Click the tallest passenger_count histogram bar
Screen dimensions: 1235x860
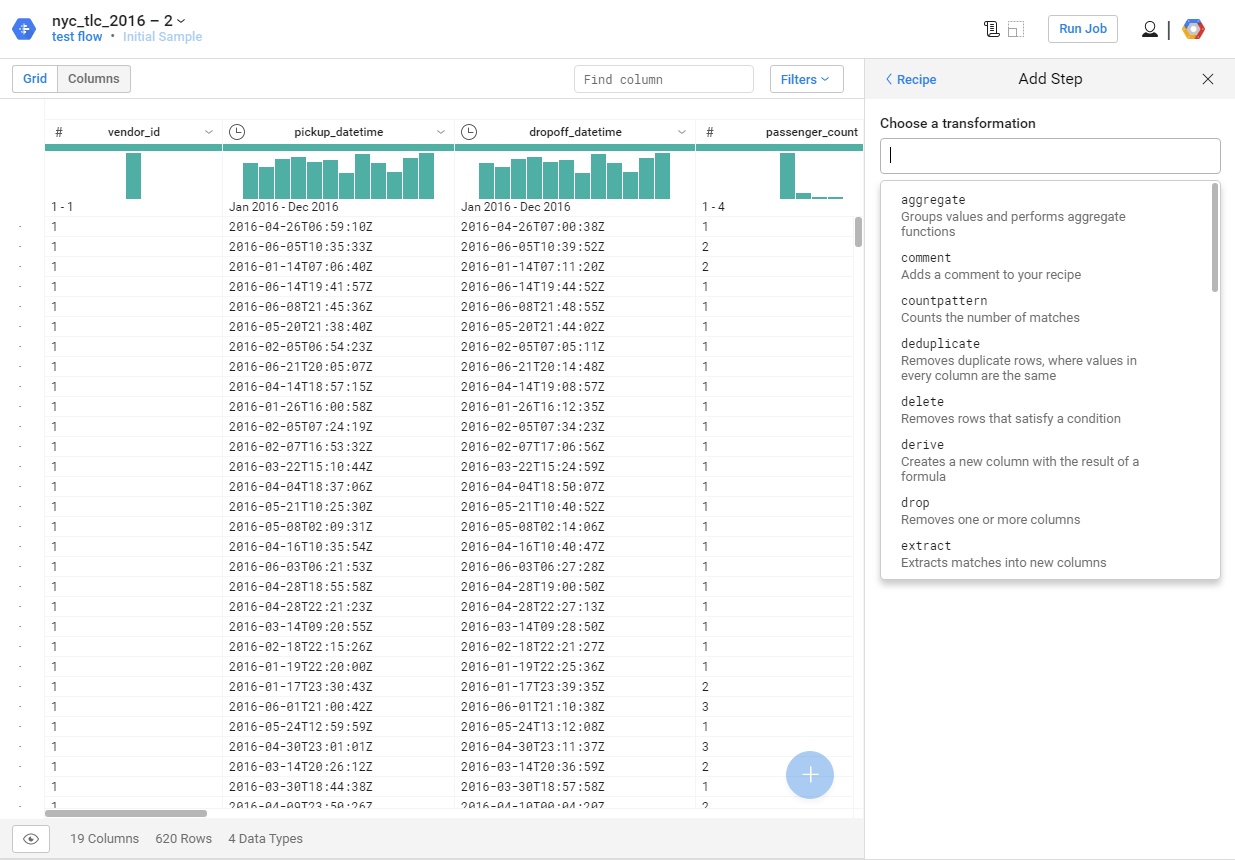[787, 176]
